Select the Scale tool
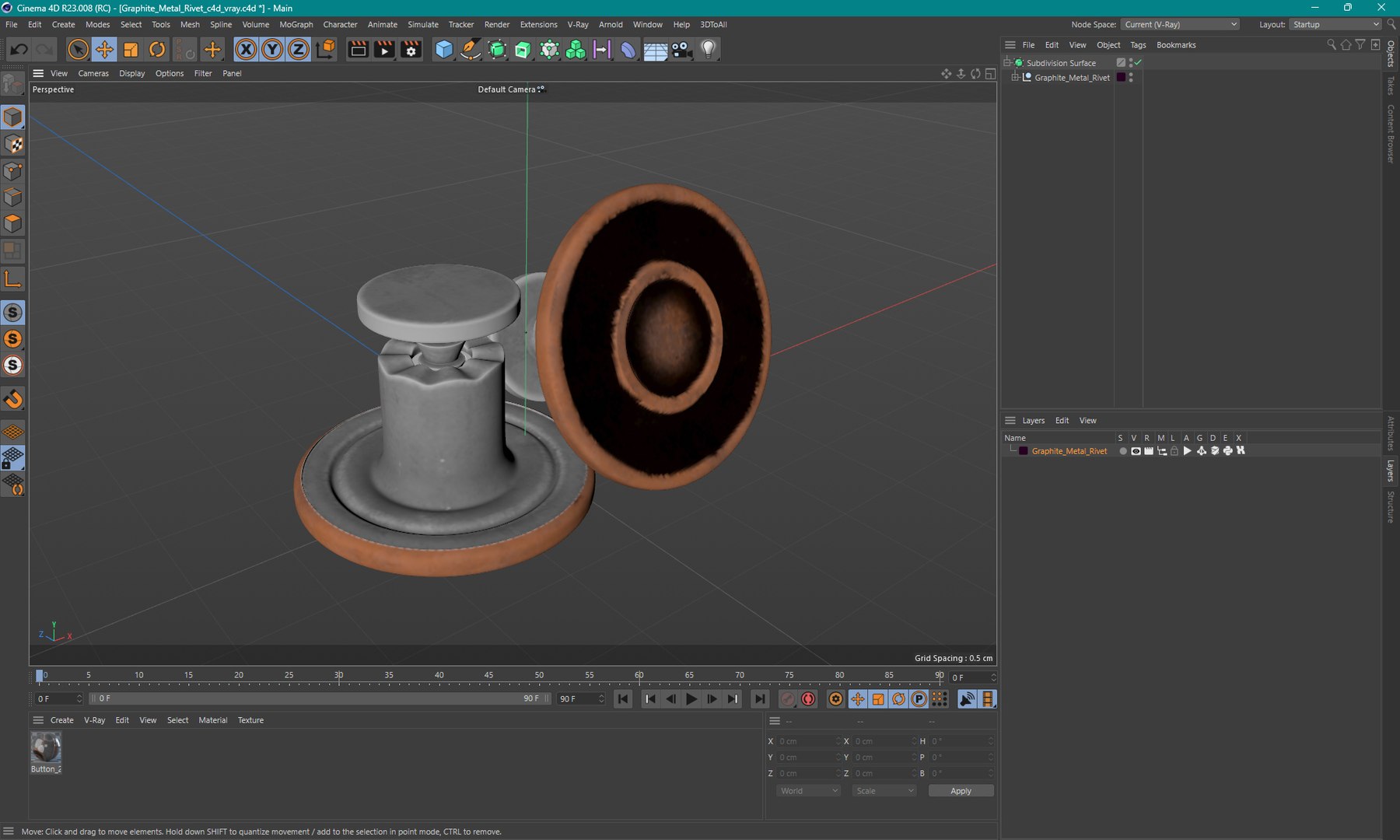Image resolution: width=1400 pixels, height=840 pixels. (131, 50)
